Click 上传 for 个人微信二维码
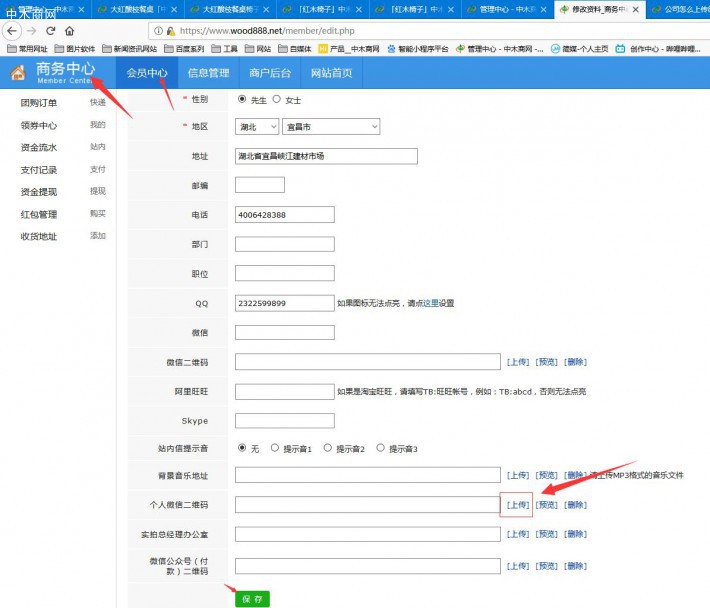The height and width of the screenshot is (608, 710). tap(518, 505)
